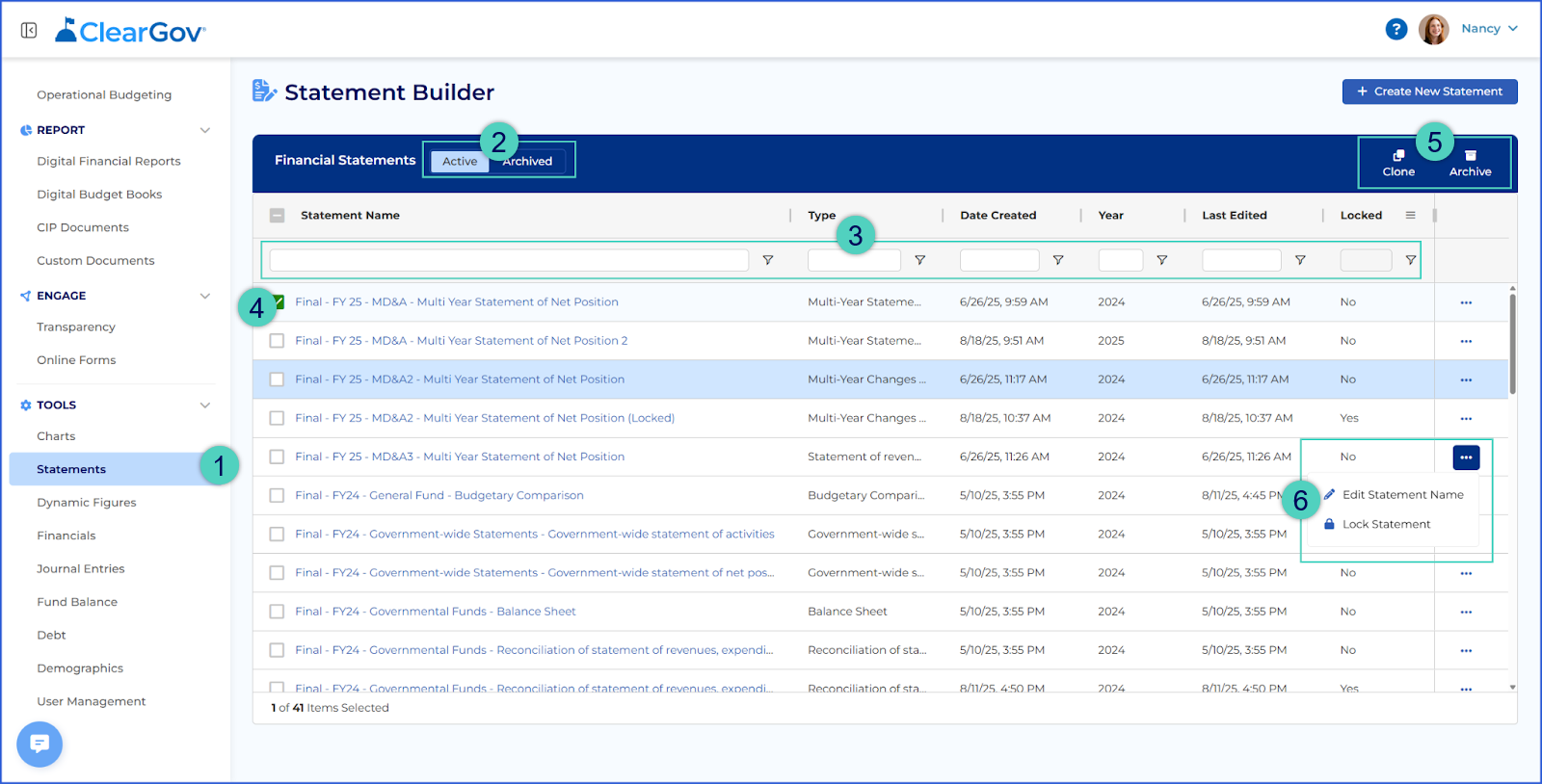The image size is (1542, 784).
Task: Check the MD&A2 Net Position (Locked) row
Action: (277, 418)
